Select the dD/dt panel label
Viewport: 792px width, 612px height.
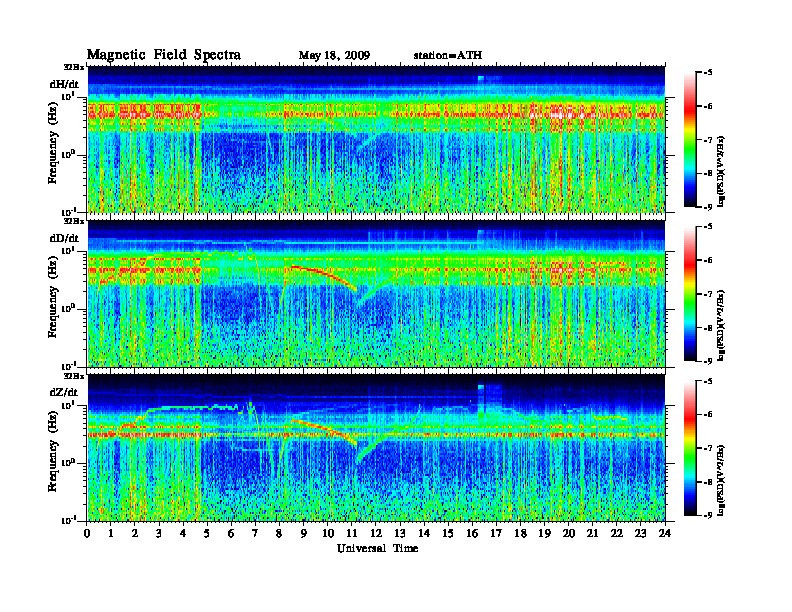pos(64,238)
